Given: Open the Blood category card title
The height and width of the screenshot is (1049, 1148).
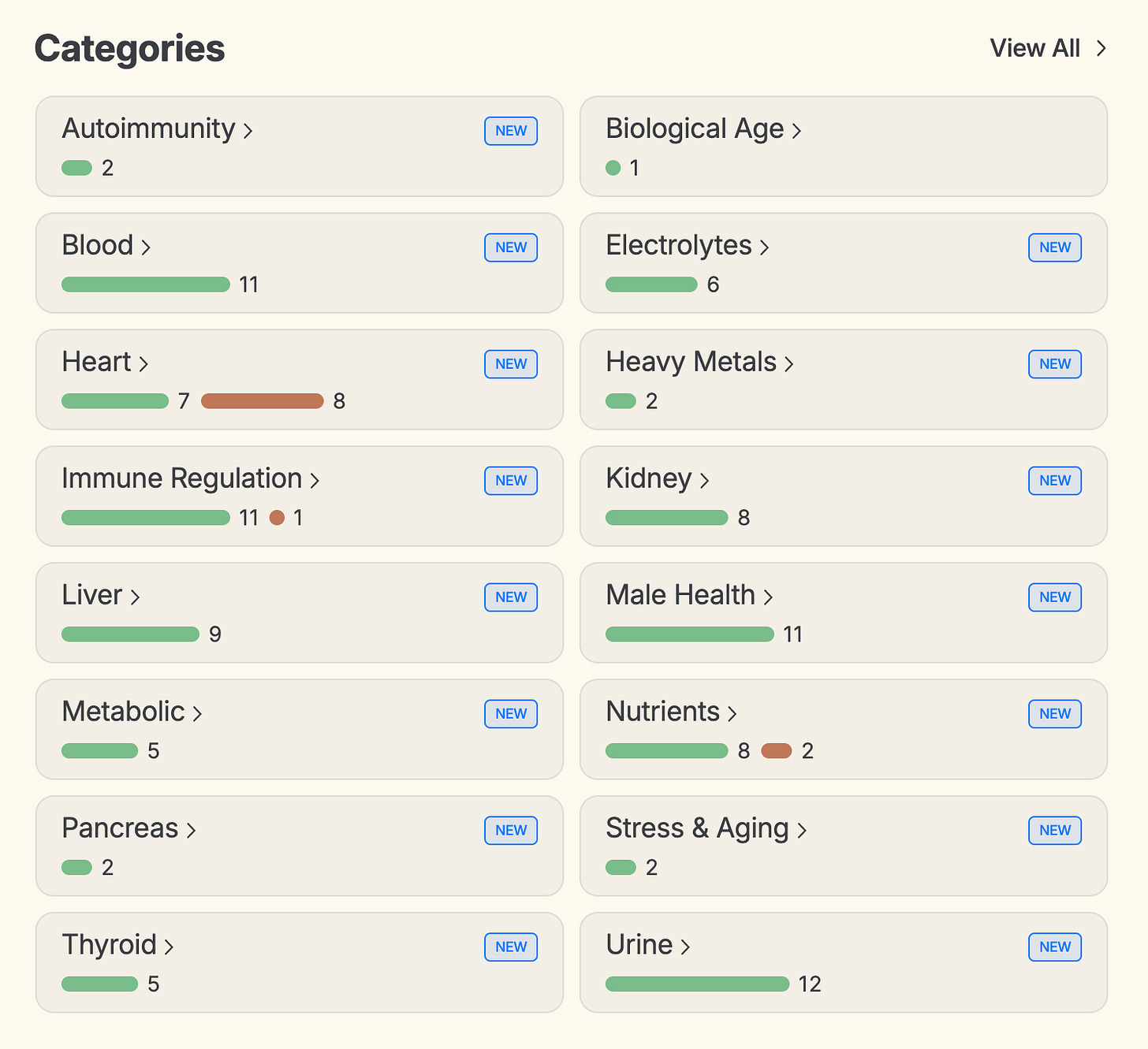Looking at the screenshot, I should point(98,245).
